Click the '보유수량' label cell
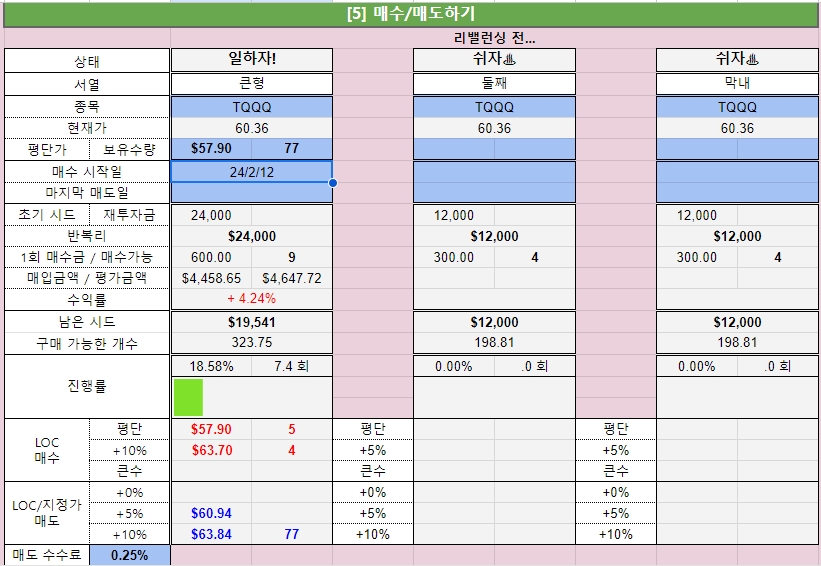Screen dimensions: 821x566 (x=129, y=150)
